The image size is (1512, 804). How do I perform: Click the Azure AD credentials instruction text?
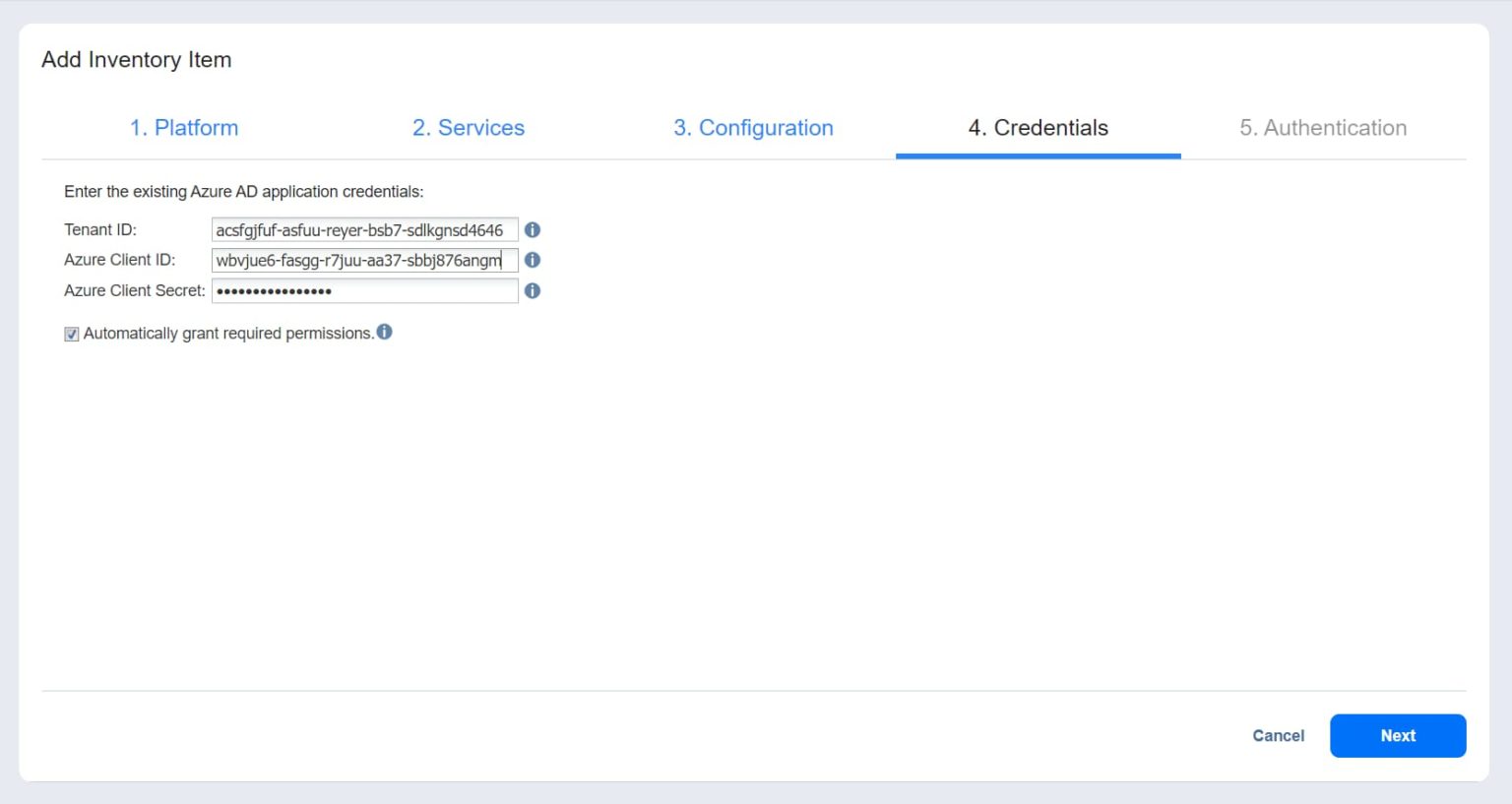(245, 191)
